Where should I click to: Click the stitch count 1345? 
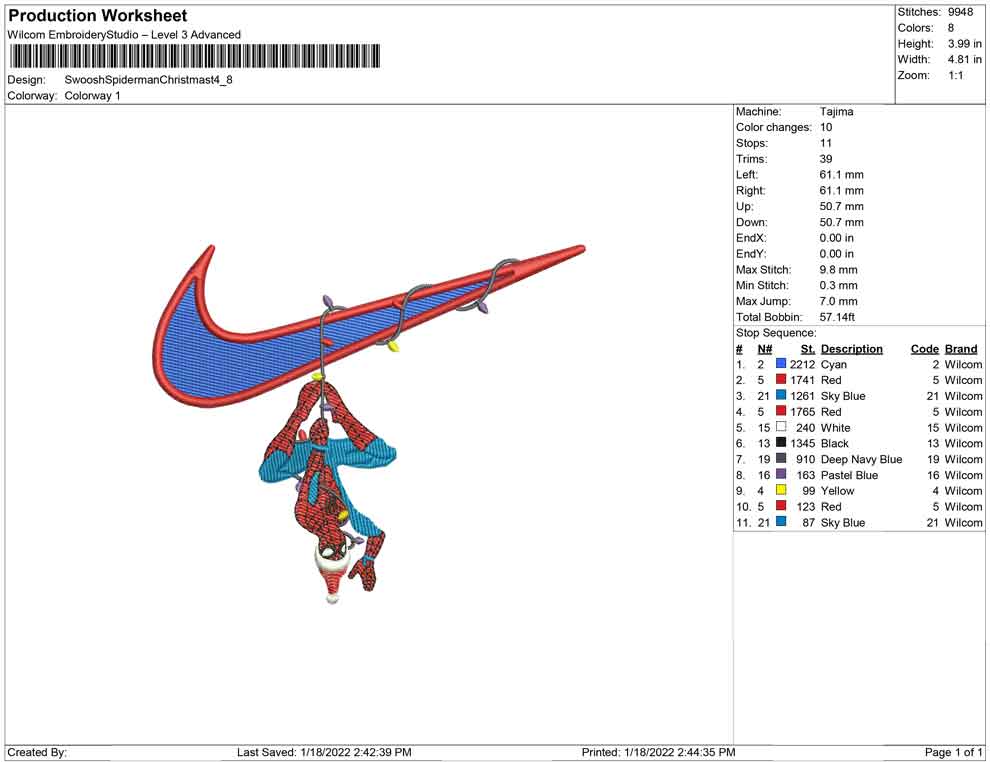point(802,443)
